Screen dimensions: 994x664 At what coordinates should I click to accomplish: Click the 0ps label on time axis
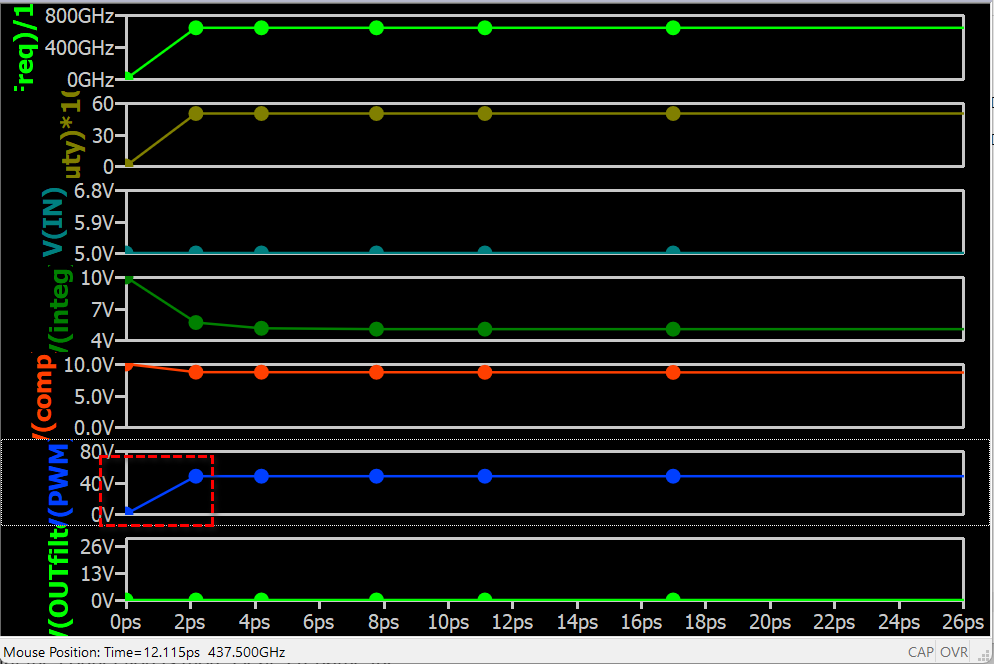coord(126,622)
